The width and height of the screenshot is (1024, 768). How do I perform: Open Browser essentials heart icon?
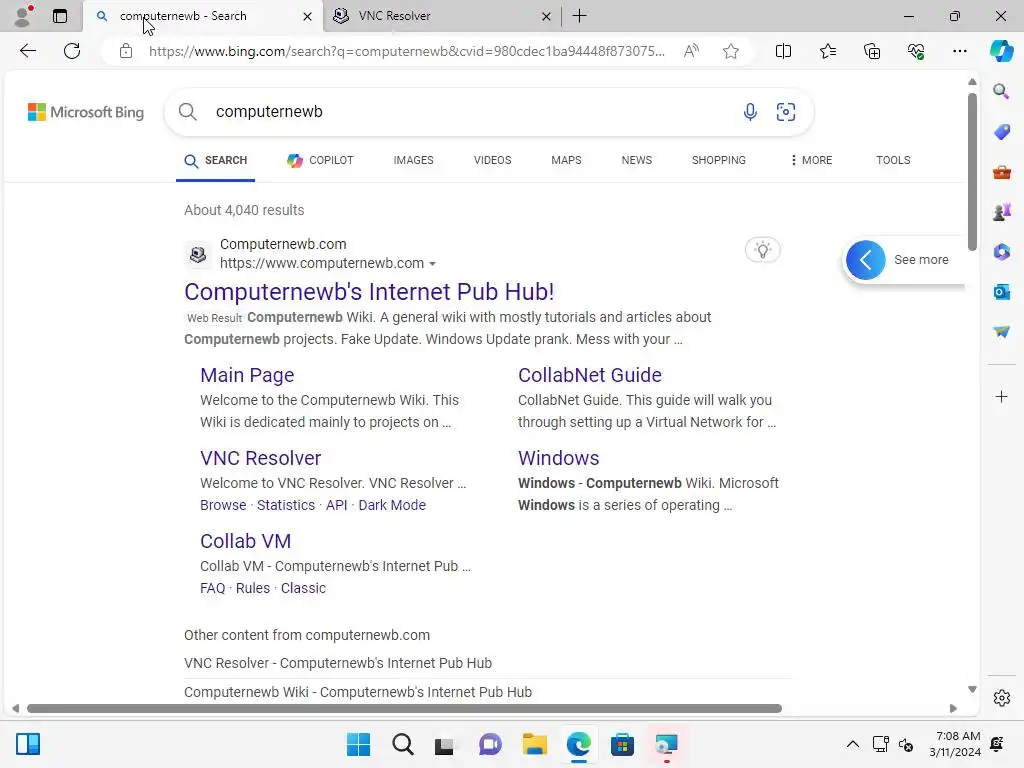(x=916, y=51)
